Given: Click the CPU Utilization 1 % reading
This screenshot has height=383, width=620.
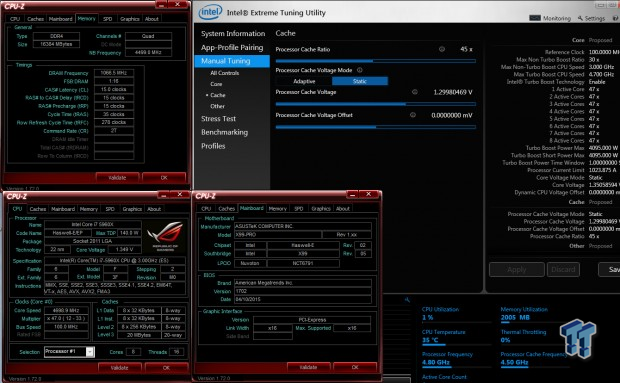Looking at the screenshot, I should [427, 318].
